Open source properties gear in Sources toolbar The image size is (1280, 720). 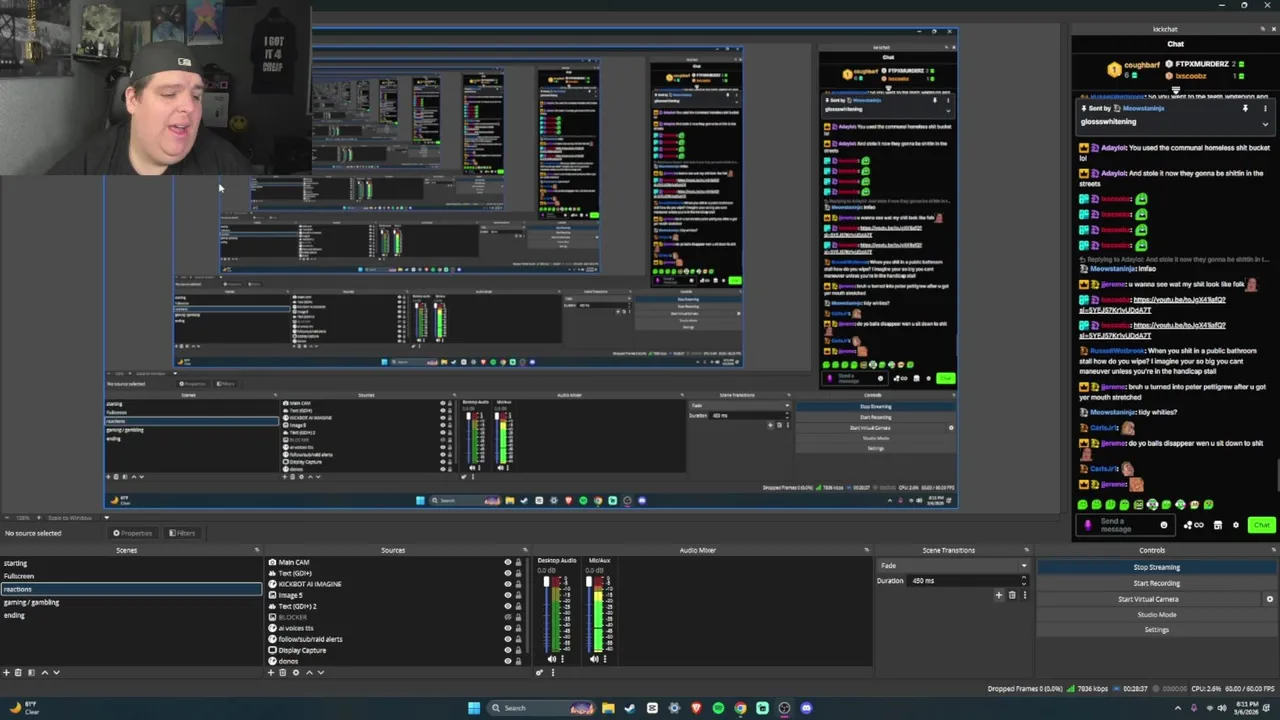[x=296, y=672]
